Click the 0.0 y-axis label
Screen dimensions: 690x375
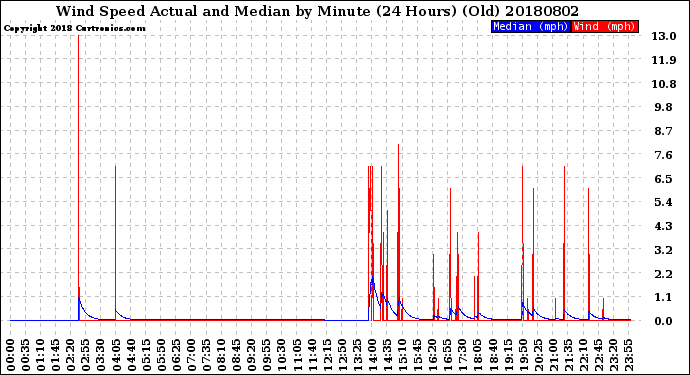point(664,321)
